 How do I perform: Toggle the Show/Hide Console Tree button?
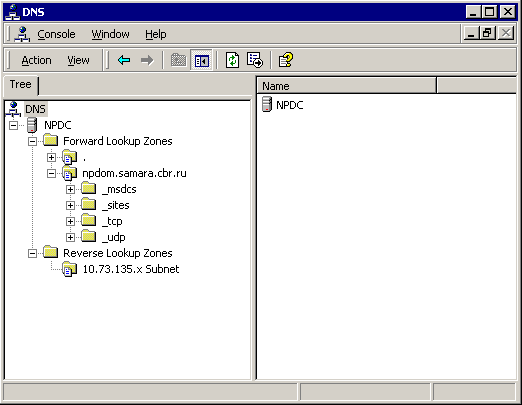click(x=202, y=60)
